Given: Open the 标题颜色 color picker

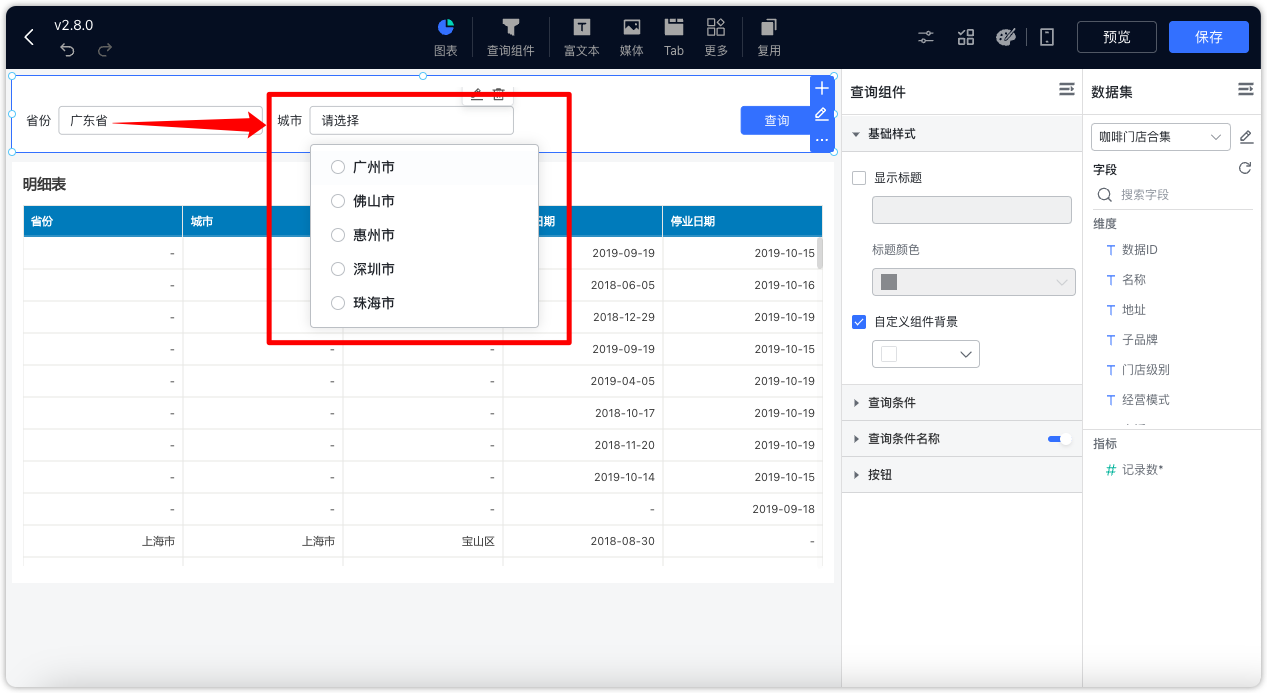Looking at the screenshot, I should [973, 282].
